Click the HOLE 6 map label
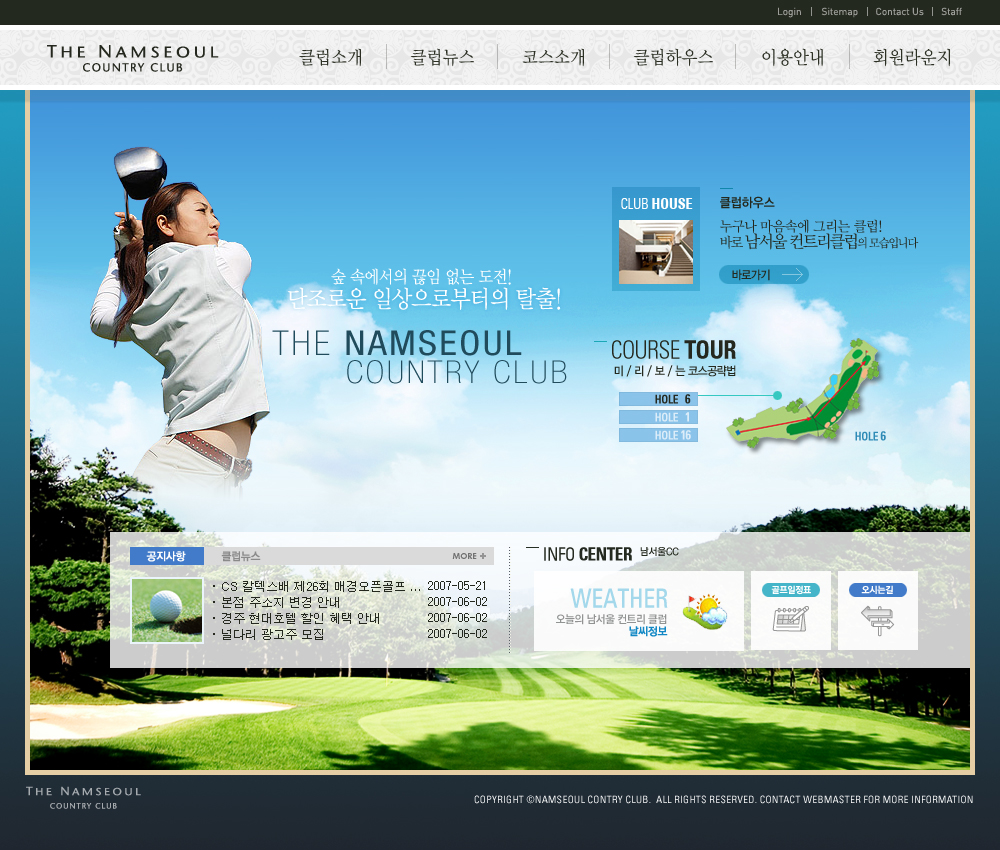 pos(870,436)
